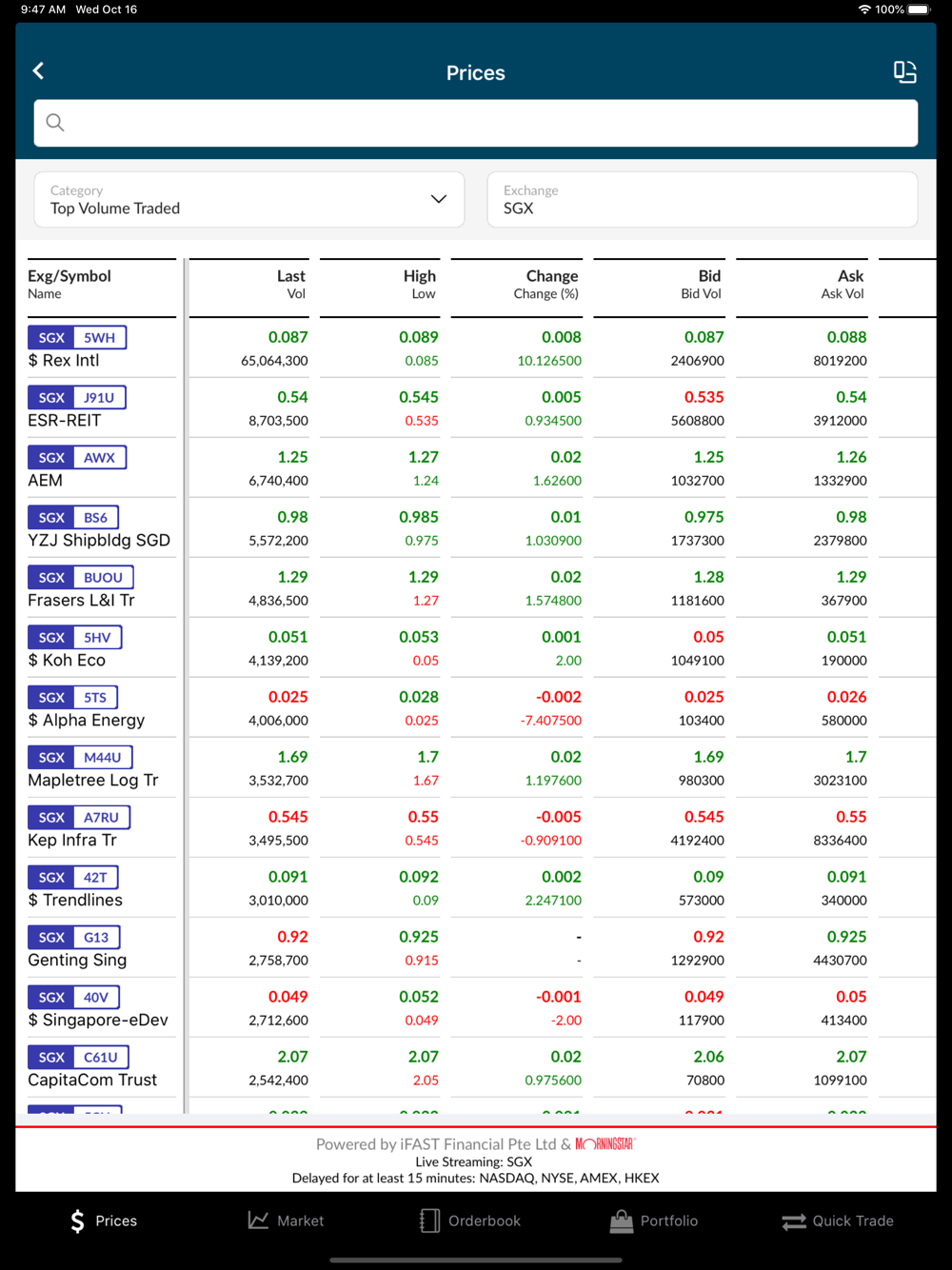Click Exg/Symbol column header
Image resolution: width=952 pixels, height=1270 pixels.
click(69, 276)
